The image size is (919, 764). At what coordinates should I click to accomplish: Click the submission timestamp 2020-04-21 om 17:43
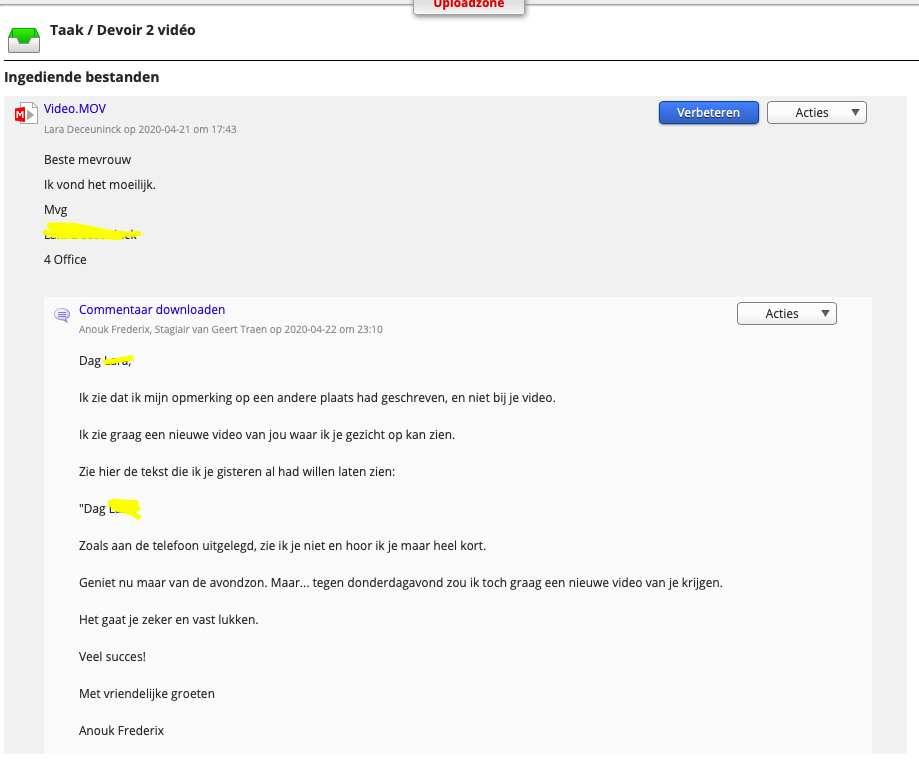[x=186, y=130]
